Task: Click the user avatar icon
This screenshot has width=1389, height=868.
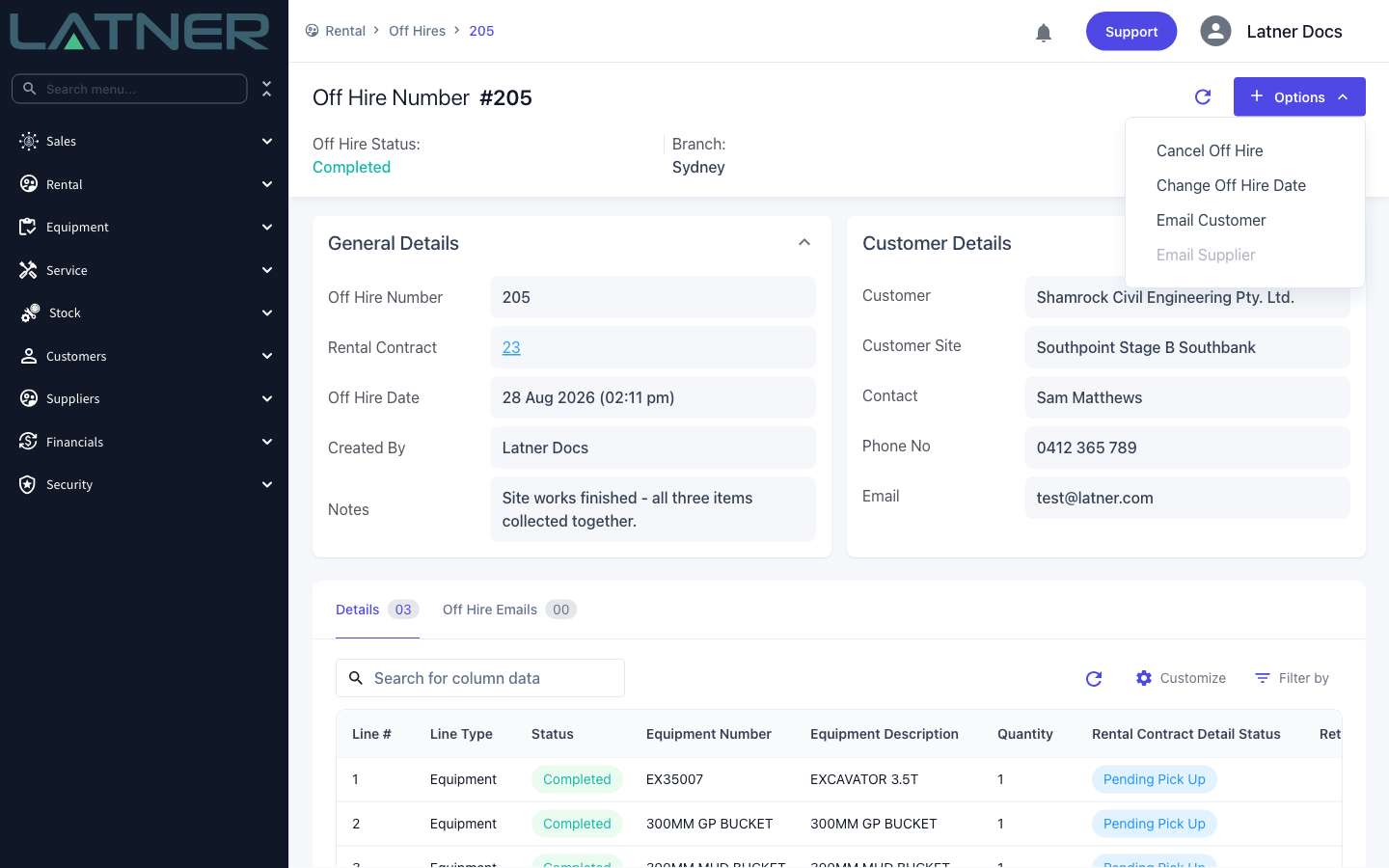Action: tap(1215, 31)
